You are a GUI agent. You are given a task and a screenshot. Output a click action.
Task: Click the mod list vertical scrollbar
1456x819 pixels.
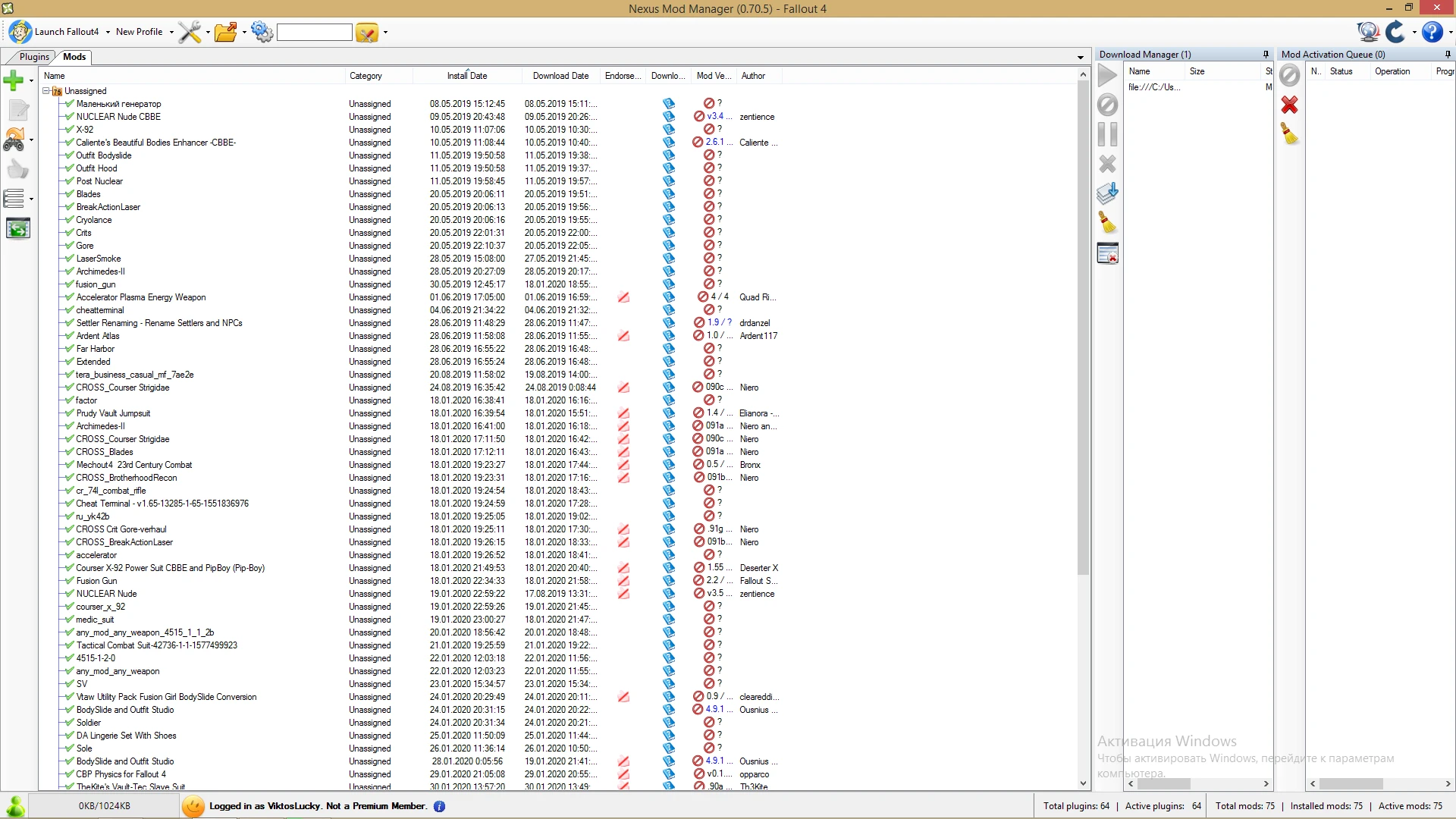click(1083, 326)
